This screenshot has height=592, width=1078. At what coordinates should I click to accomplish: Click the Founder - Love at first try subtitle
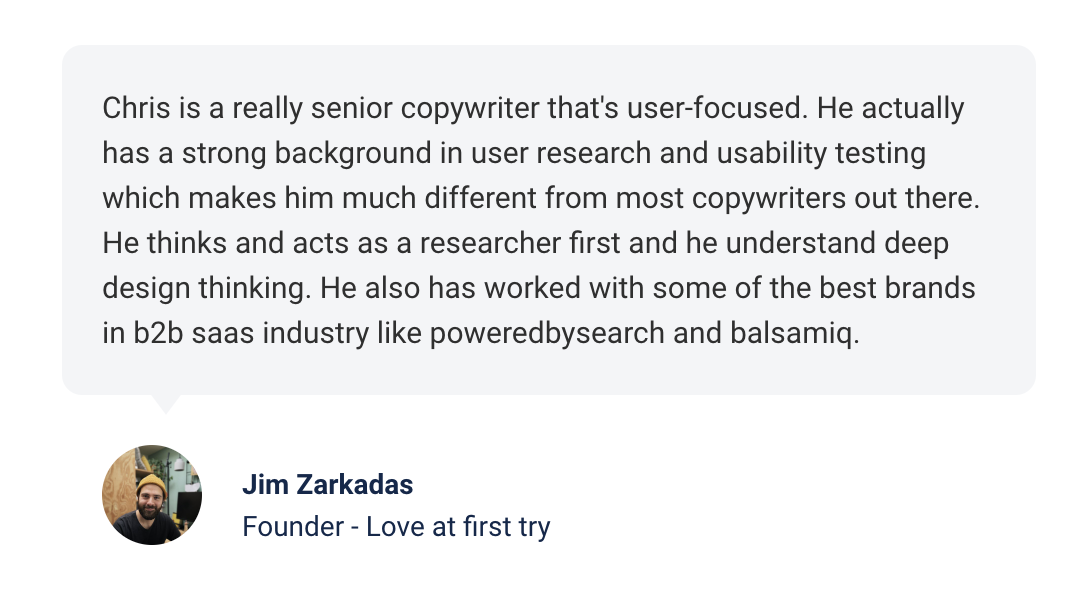click(x=396, y=527)
